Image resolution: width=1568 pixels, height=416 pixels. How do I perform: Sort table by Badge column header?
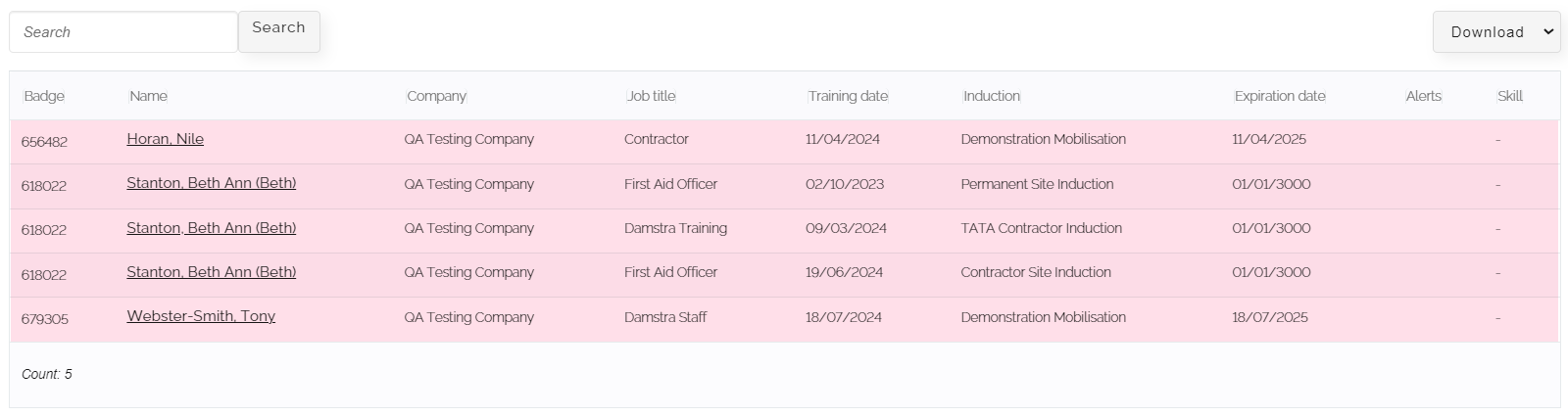[x=44, y=96]
